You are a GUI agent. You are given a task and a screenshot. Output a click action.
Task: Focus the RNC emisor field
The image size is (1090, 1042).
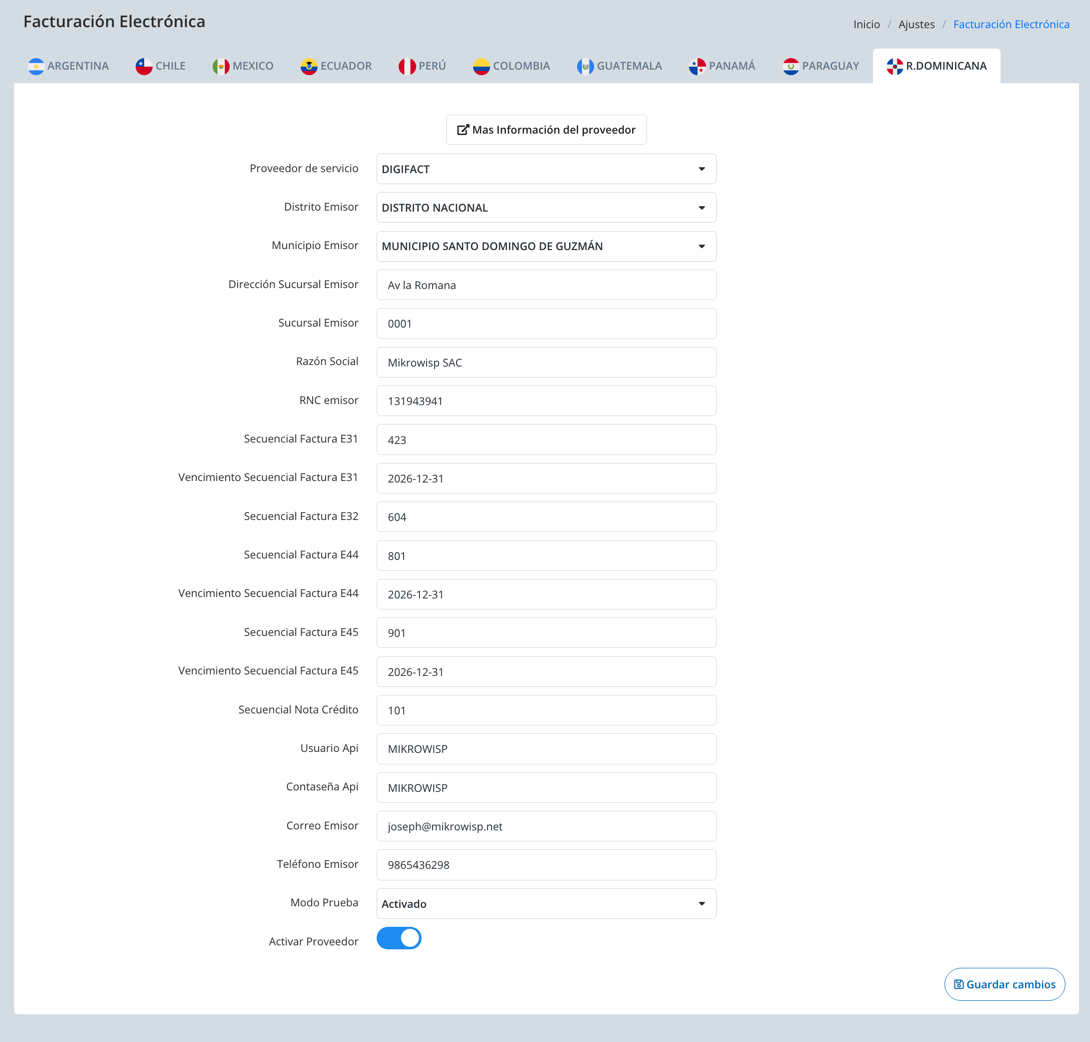pyautogui.click(x=546, y=401)
